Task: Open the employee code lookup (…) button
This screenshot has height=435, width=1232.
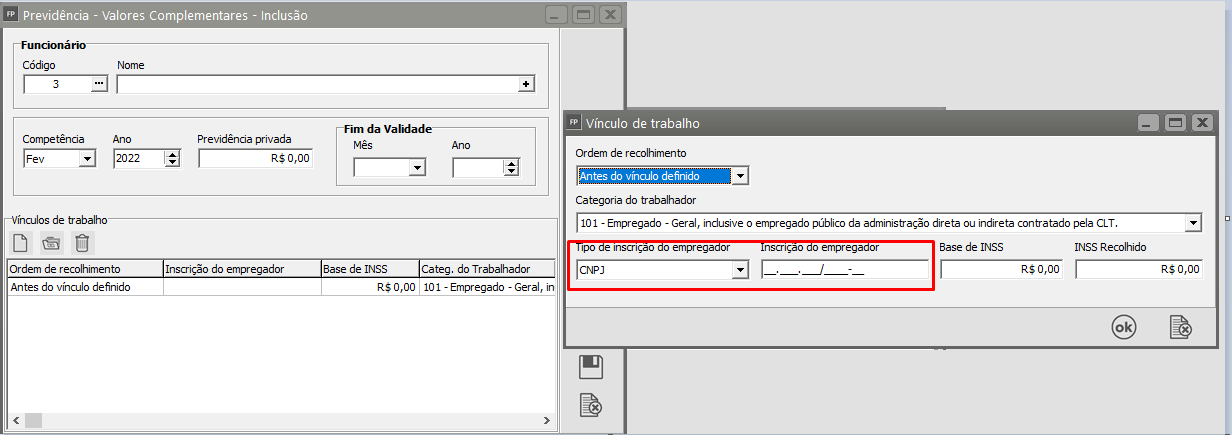Action: pyautogui.click(x=98, y=84)
